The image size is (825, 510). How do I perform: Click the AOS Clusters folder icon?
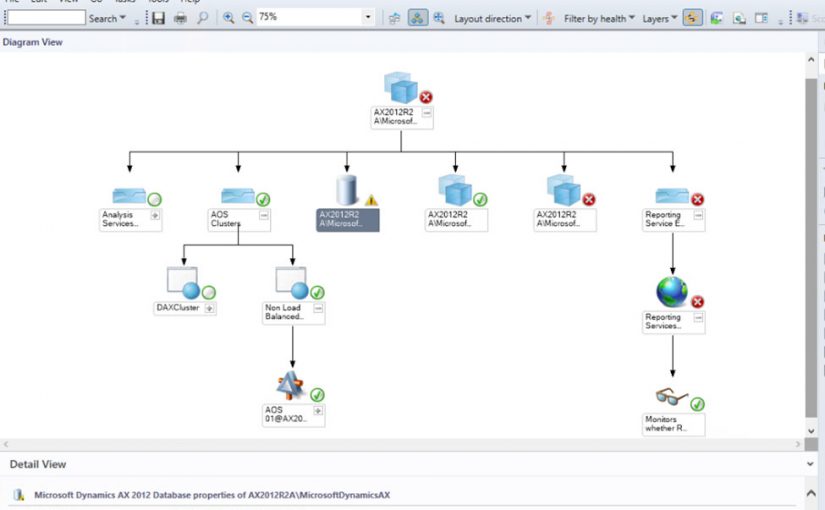pyautogui.click(x=238, y=196)
